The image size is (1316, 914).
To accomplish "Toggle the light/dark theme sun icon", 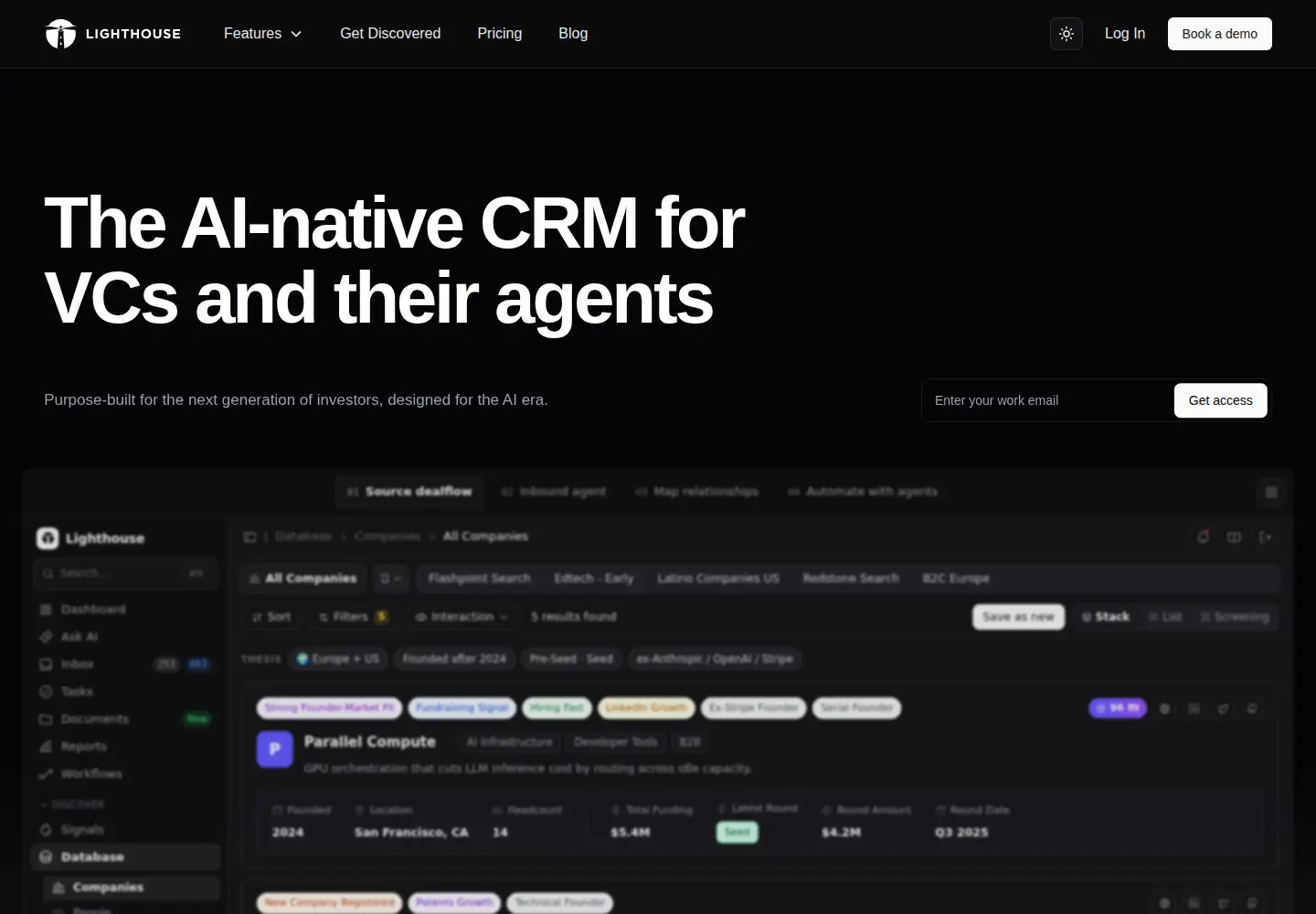I will pyautogui.click(x=1067, y=34).
